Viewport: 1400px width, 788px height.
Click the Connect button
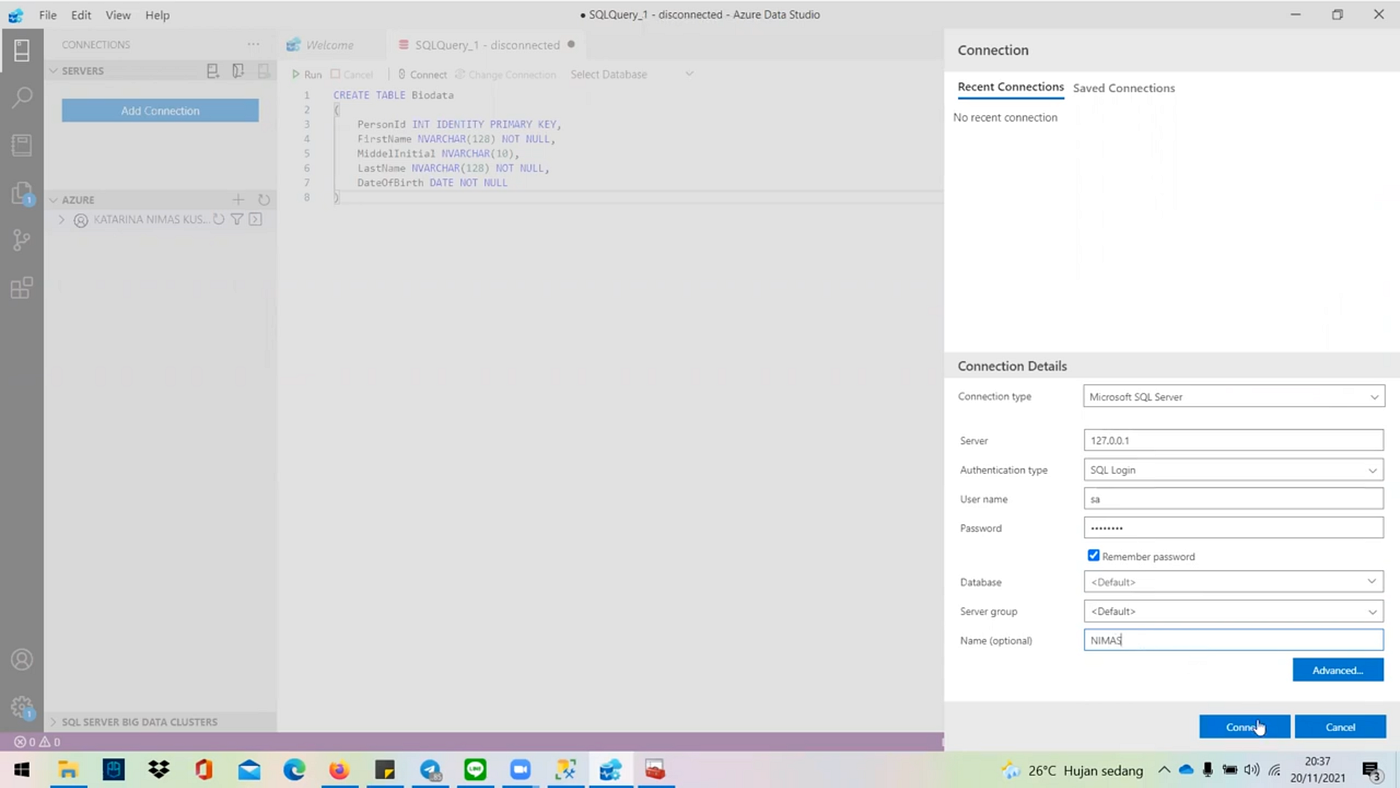point(1244,727)
